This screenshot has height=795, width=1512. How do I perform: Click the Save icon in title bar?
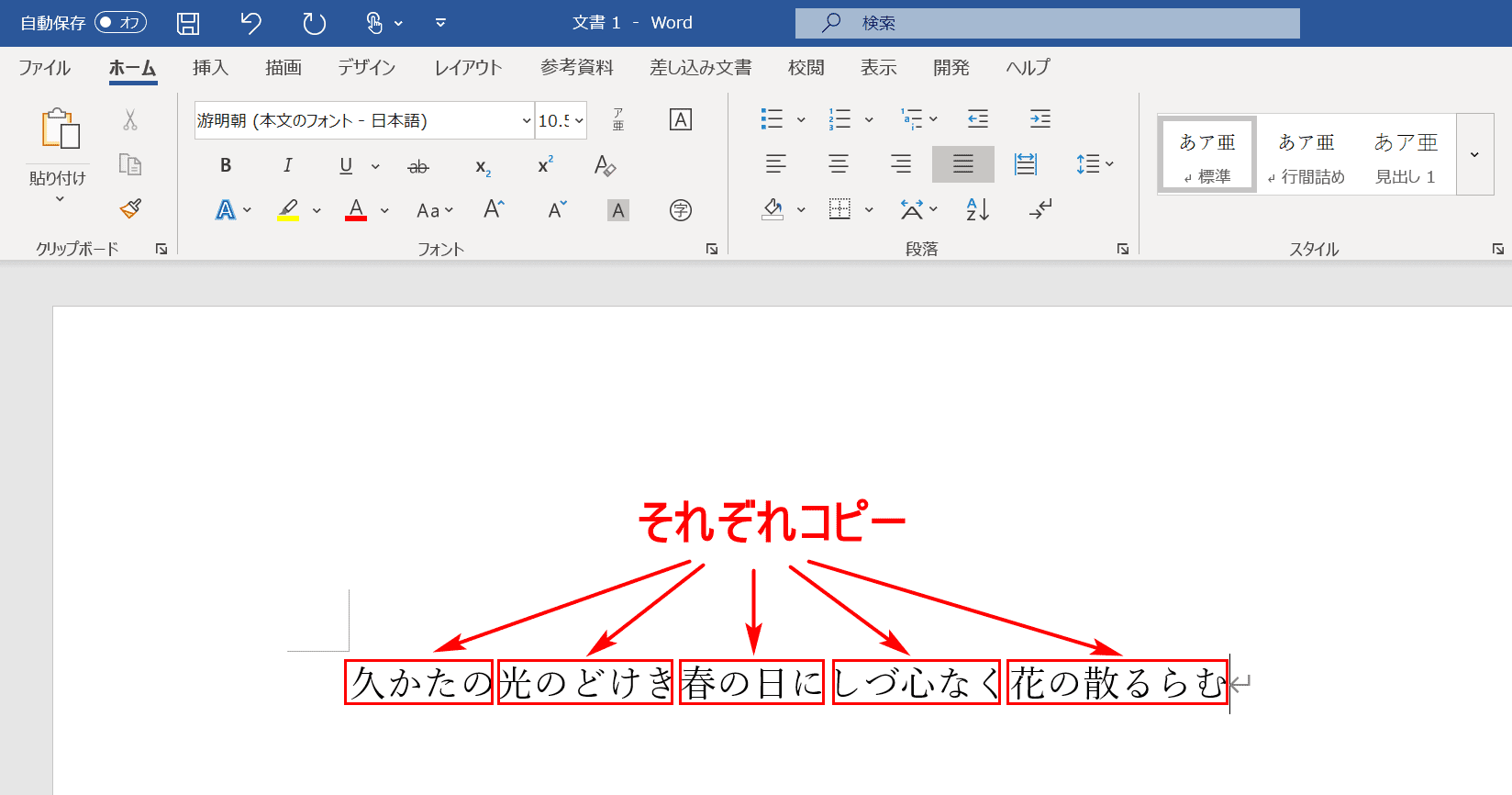pyautogui.click(x=188, y=23)
